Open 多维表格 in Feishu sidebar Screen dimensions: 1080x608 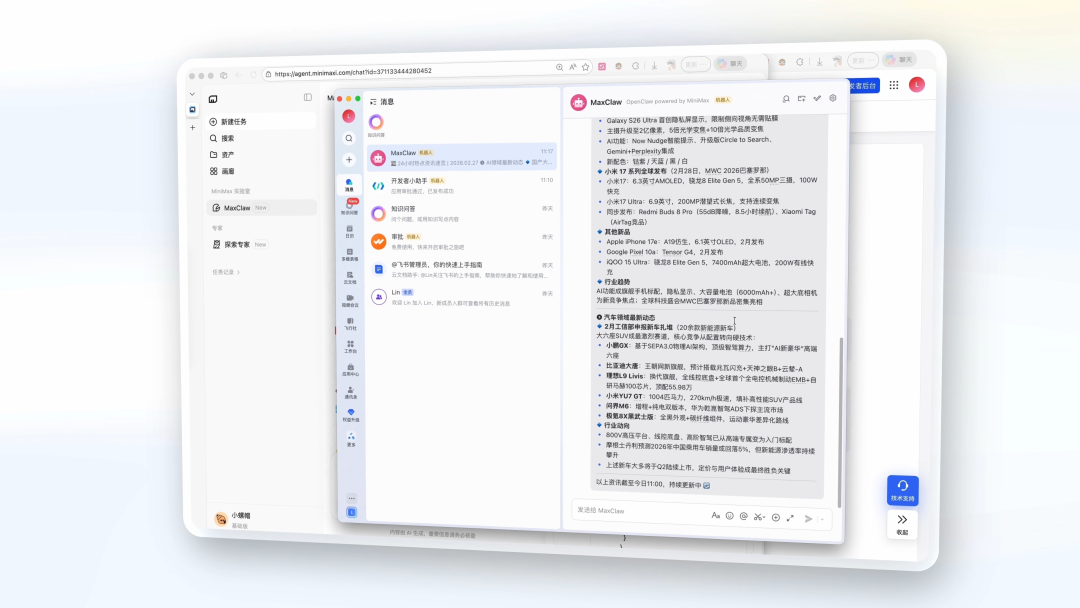350,255
